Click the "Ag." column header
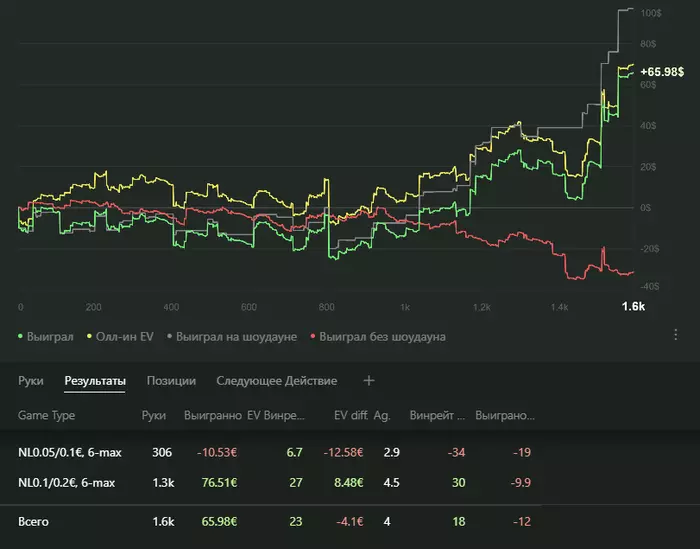This screenshot has height=549, width=700. [382, 415]
